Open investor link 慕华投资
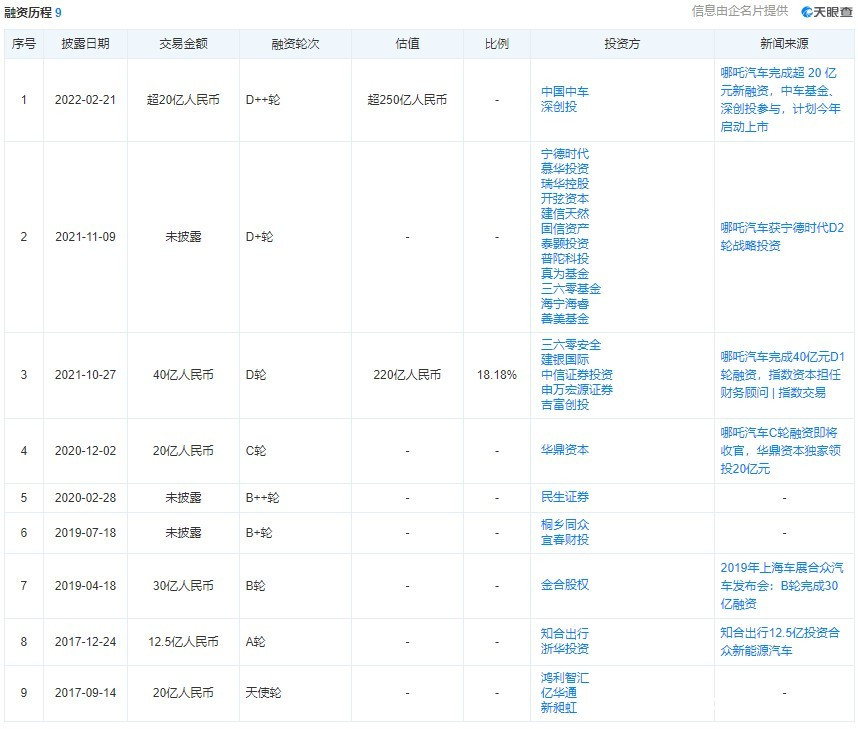This screenshot has width=858, height=729. click(565, 169)
